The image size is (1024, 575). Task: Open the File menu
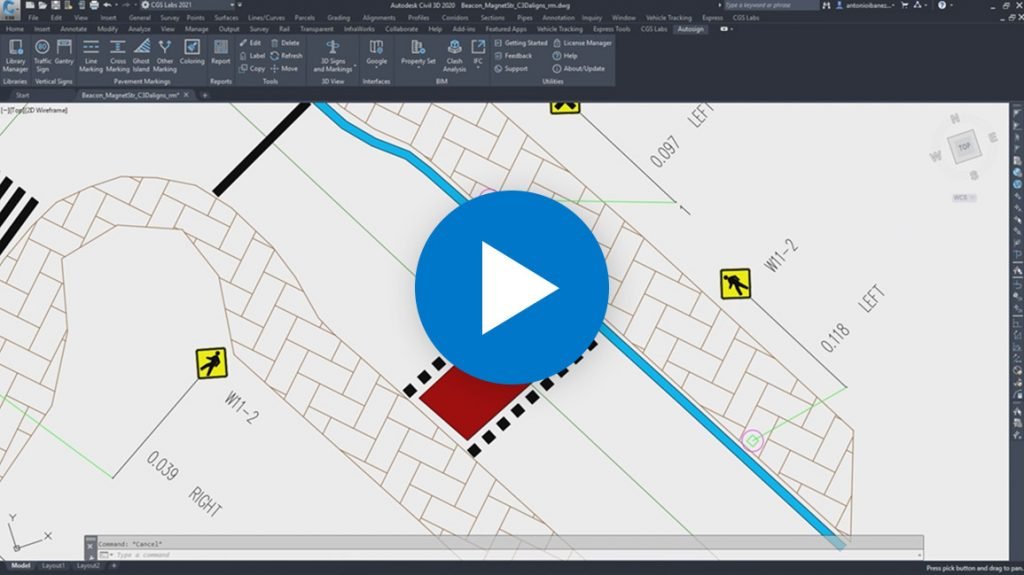(x=33, y=18)
